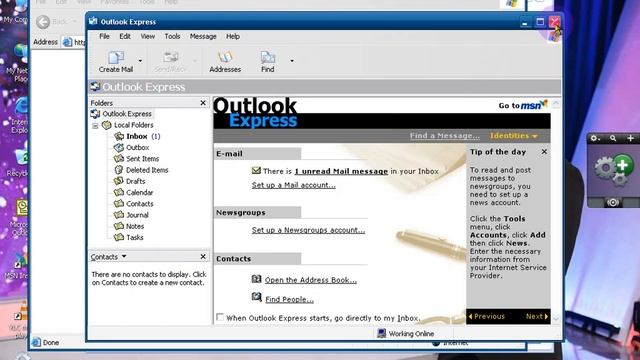Open the Journal folder icon

[119, 215]
